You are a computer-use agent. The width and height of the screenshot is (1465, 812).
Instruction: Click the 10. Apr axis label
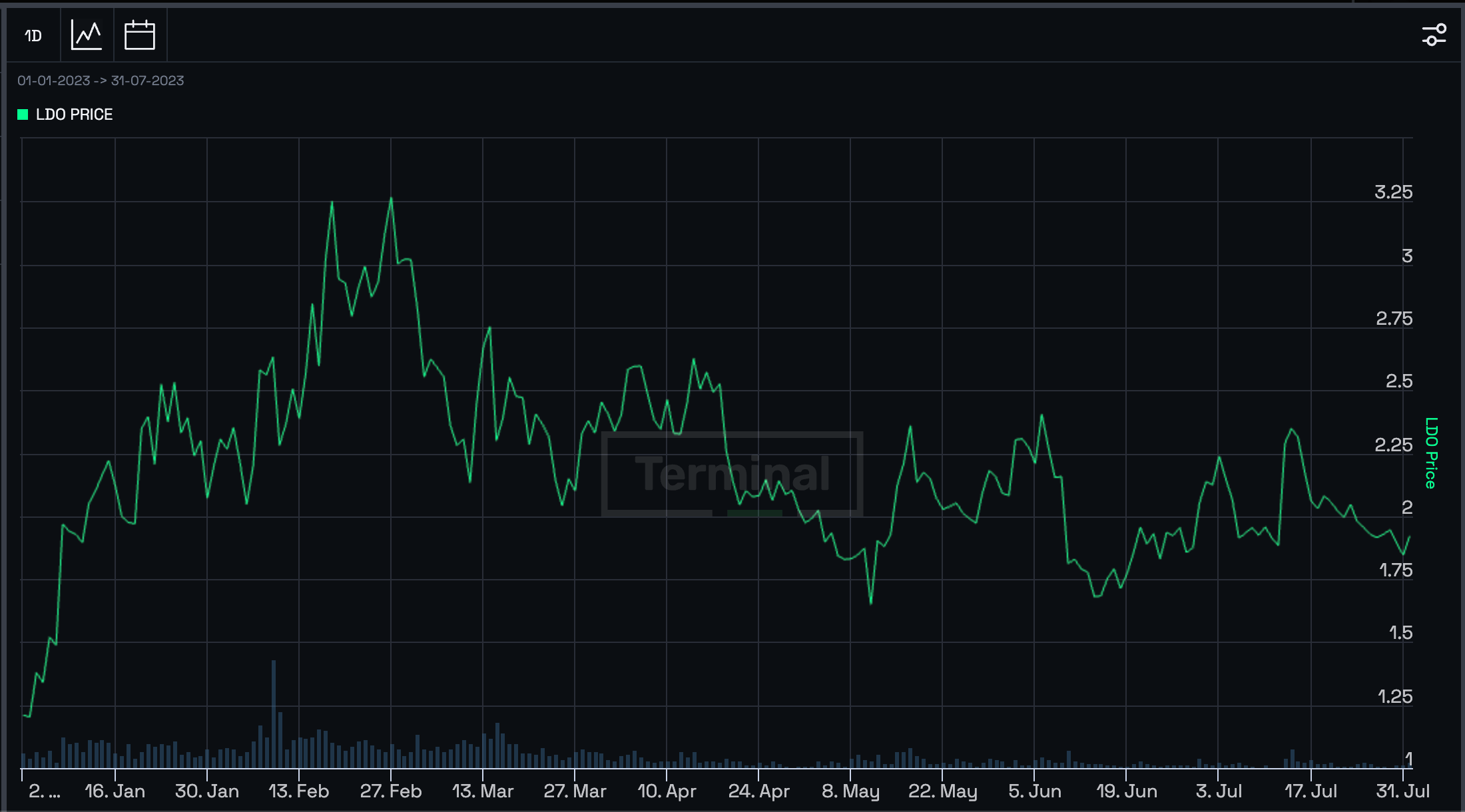coord(667,791)
